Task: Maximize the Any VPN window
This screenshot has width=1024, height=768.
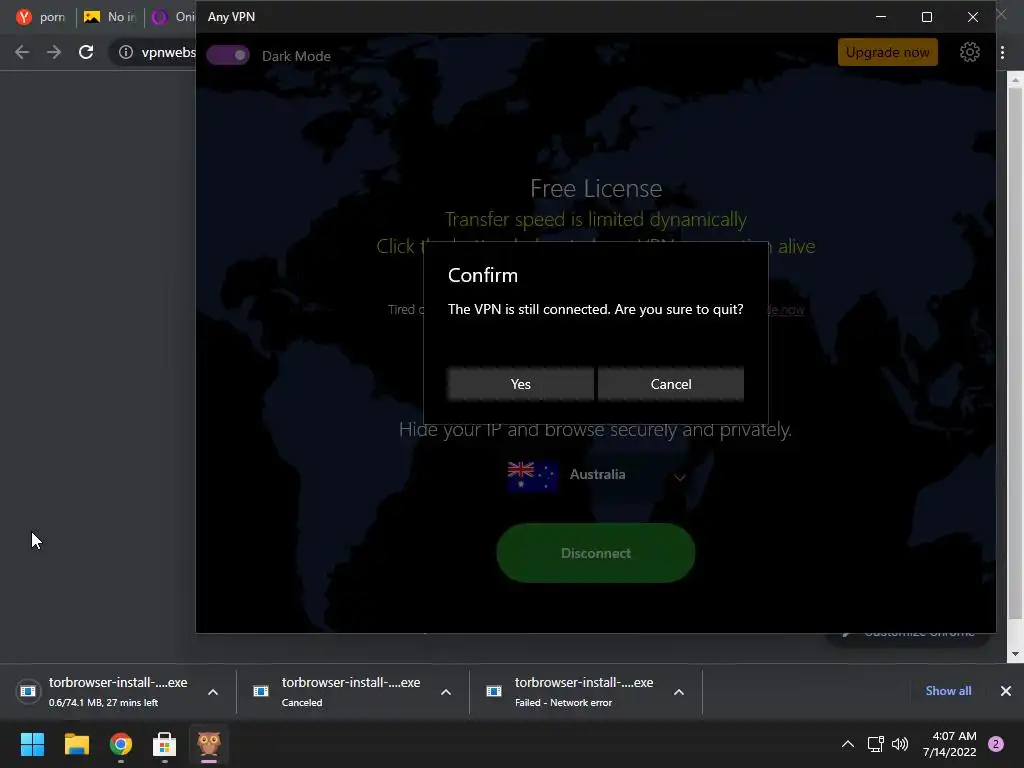Action: (927, 17)
